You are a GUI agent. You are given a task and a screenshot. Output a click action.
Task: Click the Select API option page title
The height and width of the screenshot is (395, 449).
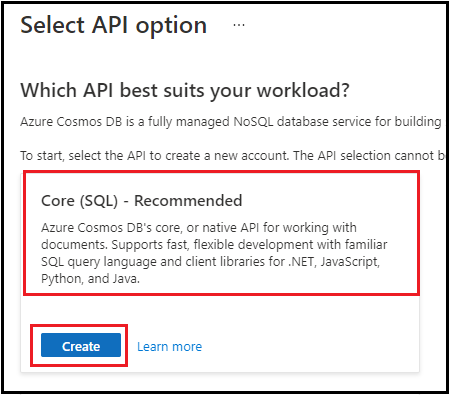[x=114, y=25]
